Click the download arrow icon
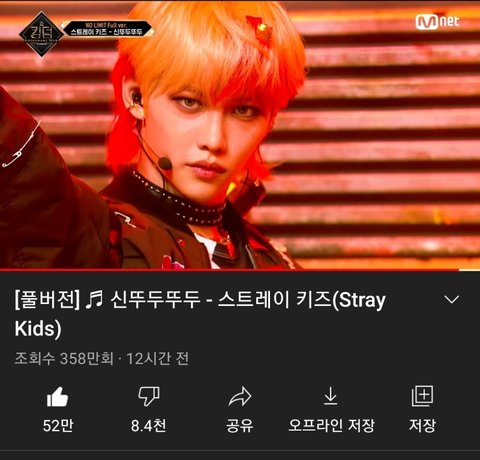Screen dimensions: 480x460 tap(330, 396)
